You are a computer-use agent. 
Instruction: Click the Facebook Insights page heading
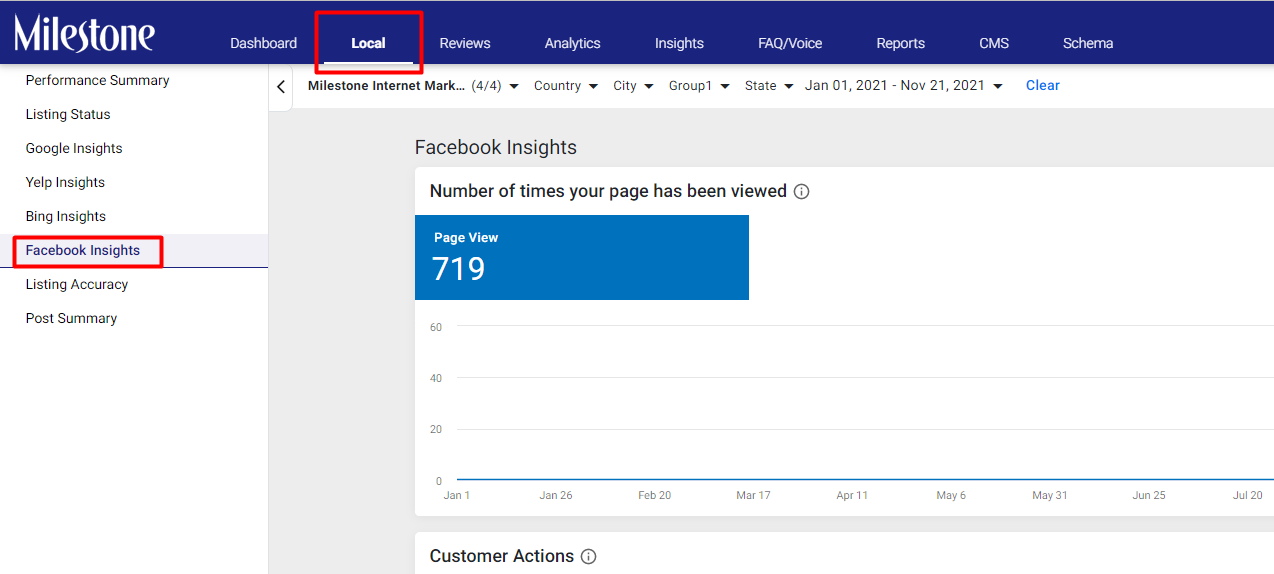(496, 147)
